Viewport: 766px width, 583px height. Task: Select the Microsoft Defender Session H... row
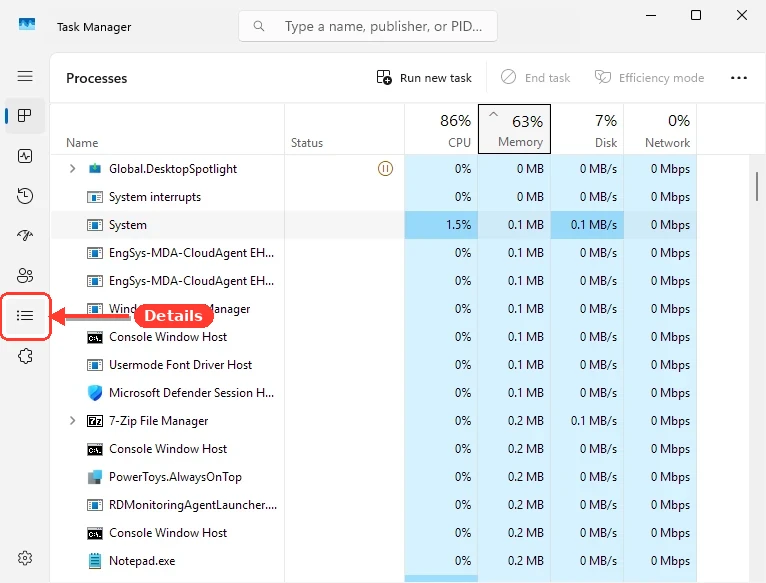click(374, 393)
